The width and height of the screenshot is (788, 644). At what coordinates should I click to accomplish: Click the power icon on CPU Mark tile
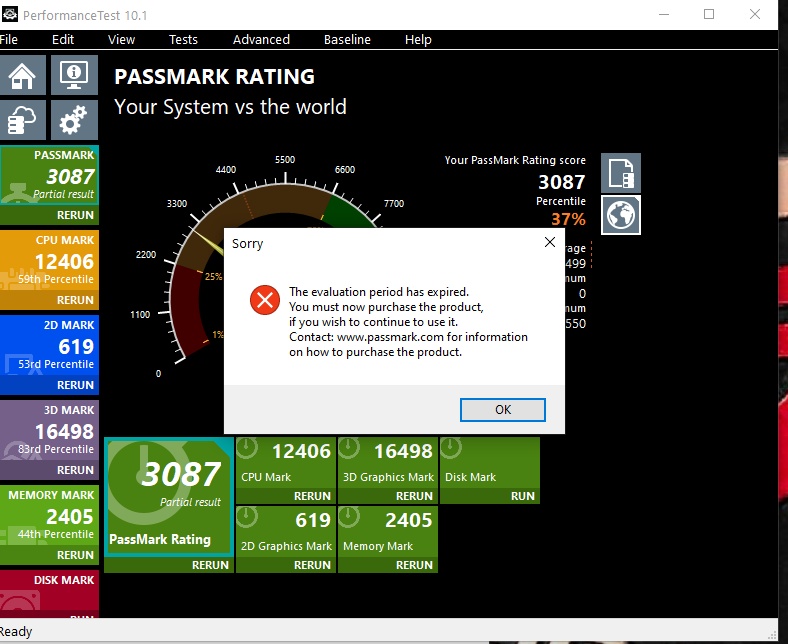tap(247, 448)
